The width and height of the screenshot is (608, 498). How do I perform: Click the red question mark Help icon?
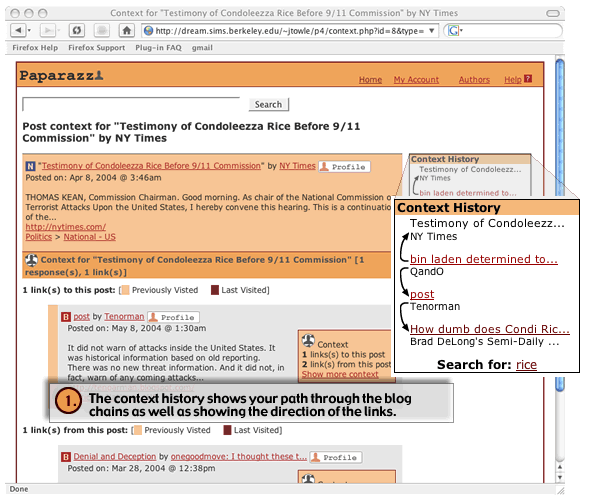pyautogui.click(x=528, y=79)
